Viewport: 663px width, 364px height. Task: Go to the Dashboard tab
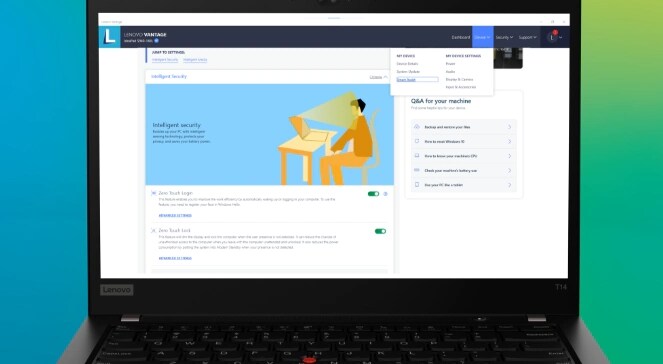coord(460,37)
